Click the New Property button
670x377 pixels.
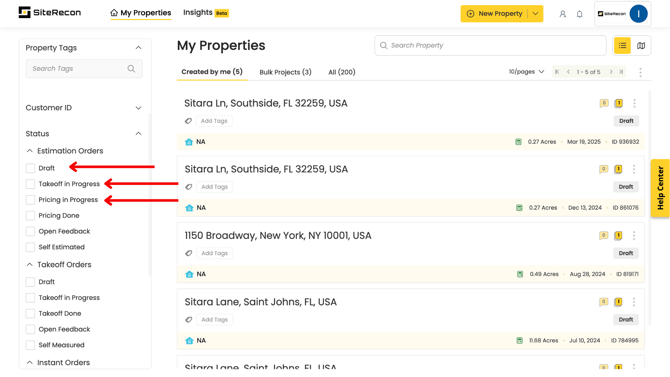point(494,14)
